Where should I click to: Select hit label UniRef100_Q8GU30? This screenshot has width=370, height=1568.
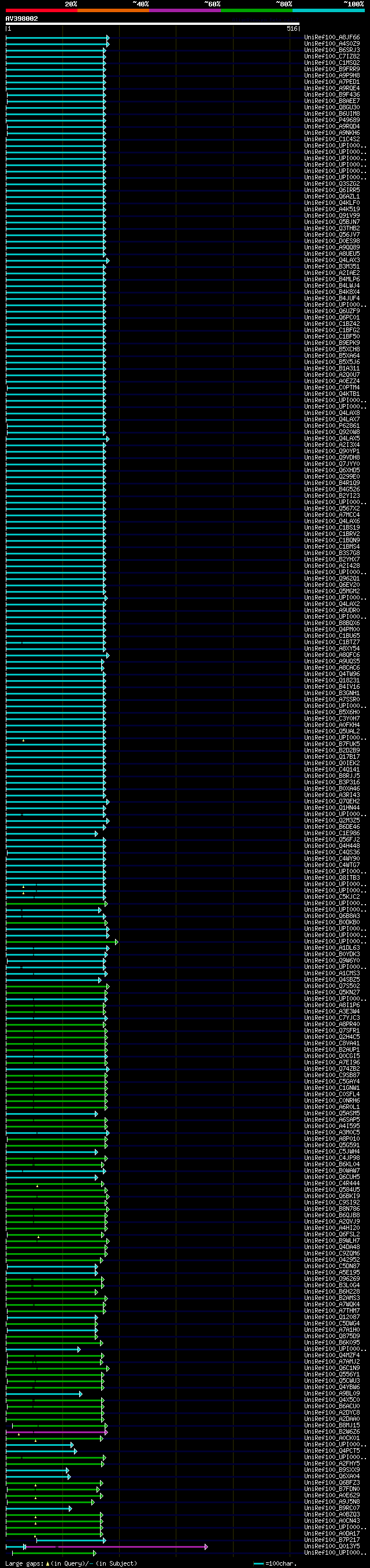[332, 108]
